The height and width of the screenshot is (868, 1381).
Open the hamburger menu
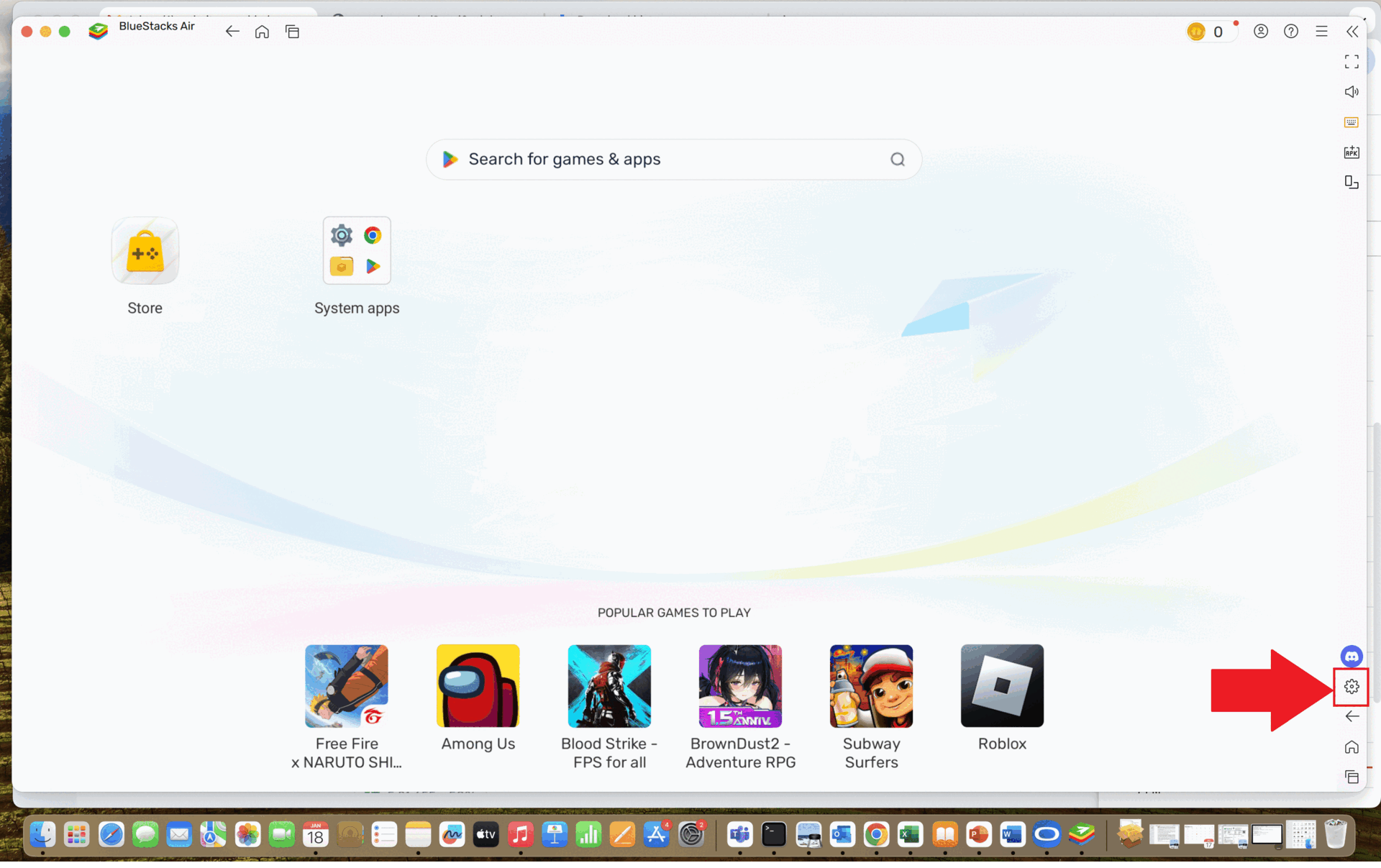[1321, 31]
